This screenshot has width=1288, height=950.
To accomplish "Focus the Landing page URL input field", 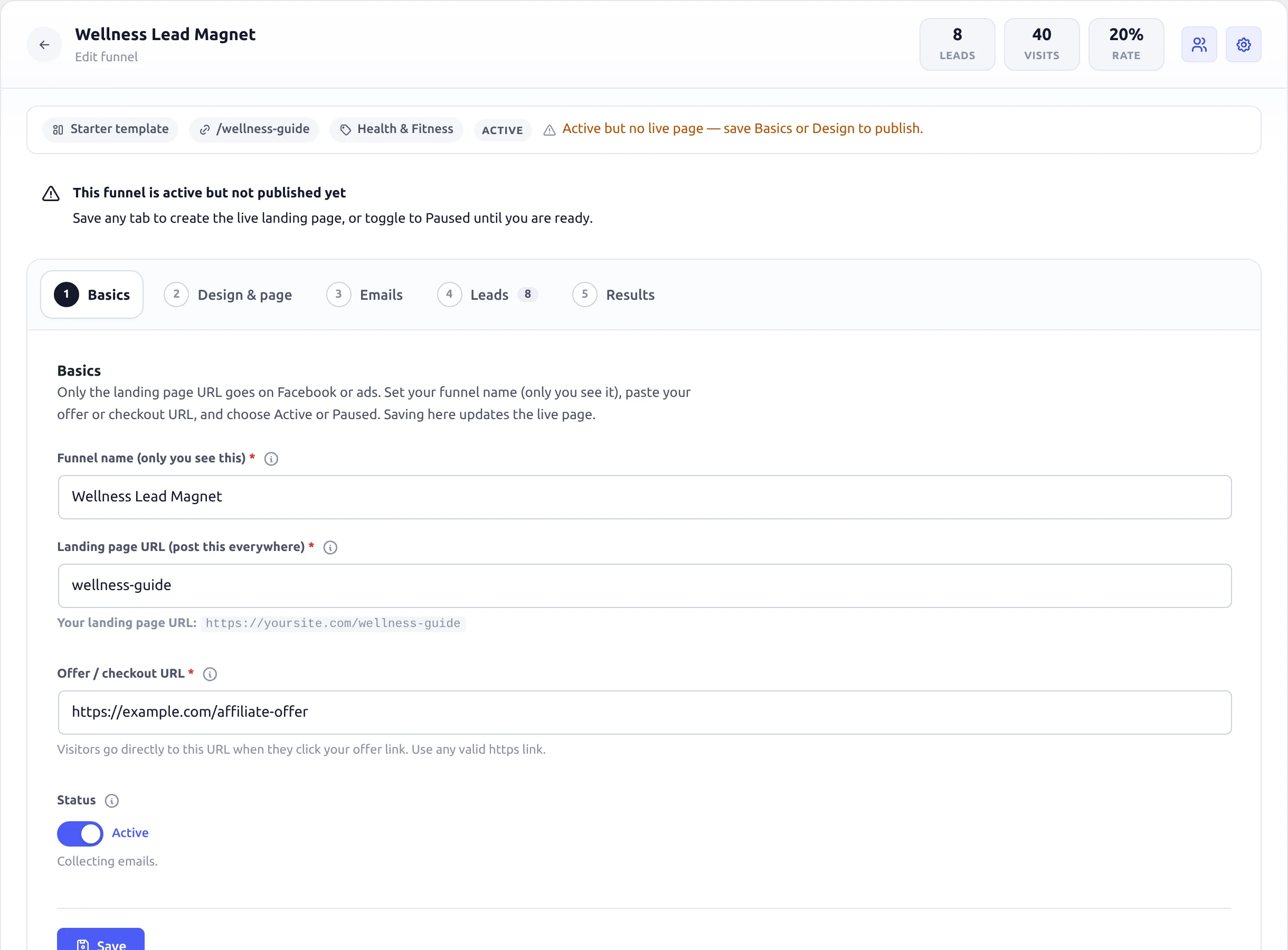I will [x=645, y=585].
